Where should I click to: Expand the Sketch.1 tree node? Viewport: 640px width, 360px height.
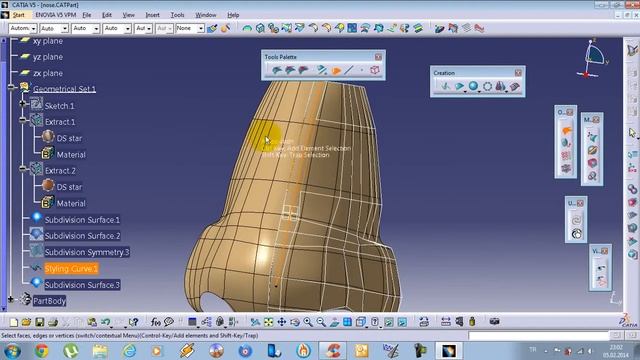pos(23,104)
